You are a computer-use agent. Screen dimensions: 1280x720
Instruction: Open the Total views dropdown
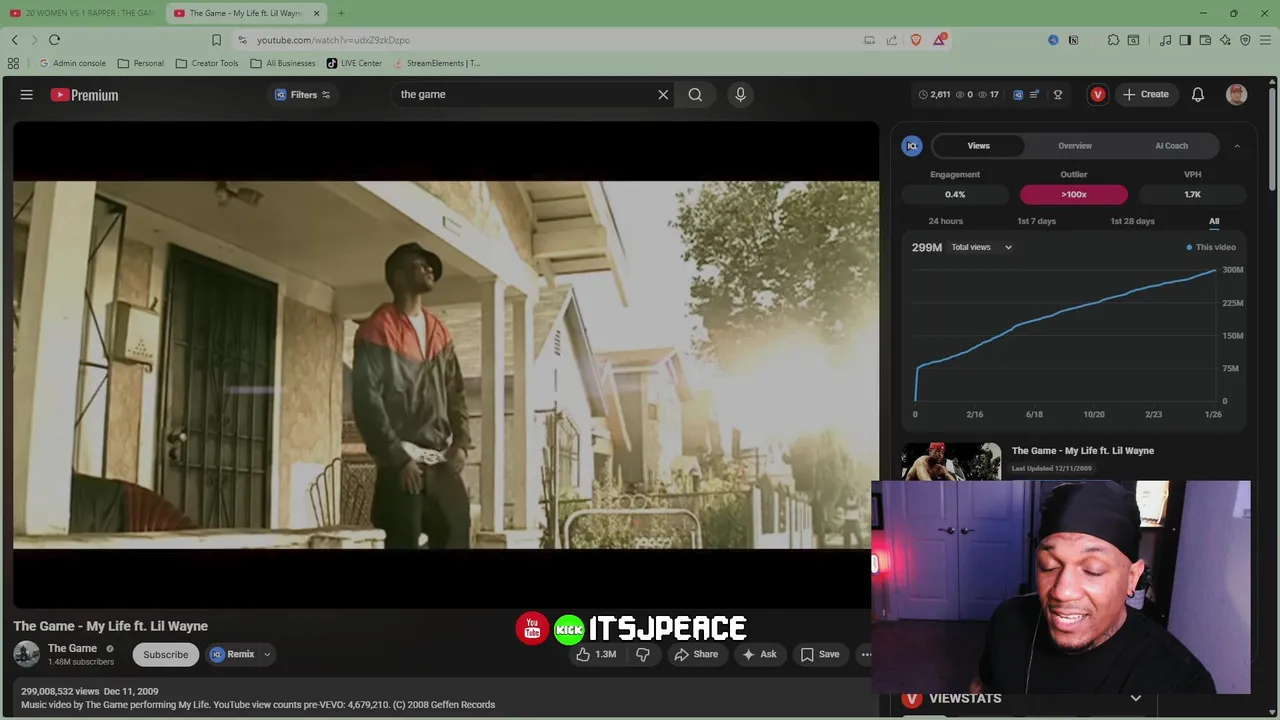(981, 247)
